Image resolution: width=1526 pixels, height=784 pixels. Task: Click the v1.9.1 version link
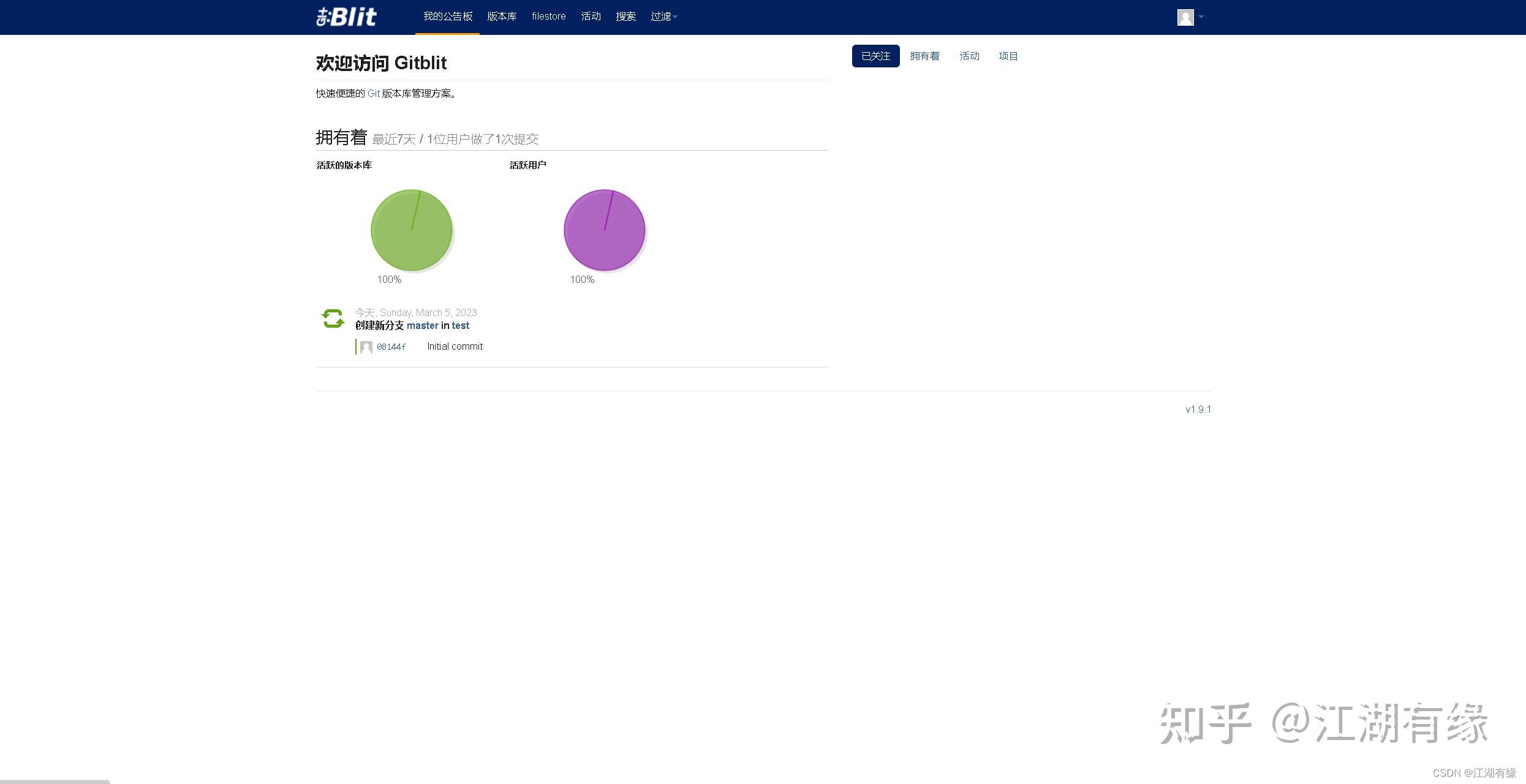[1198, 409]
